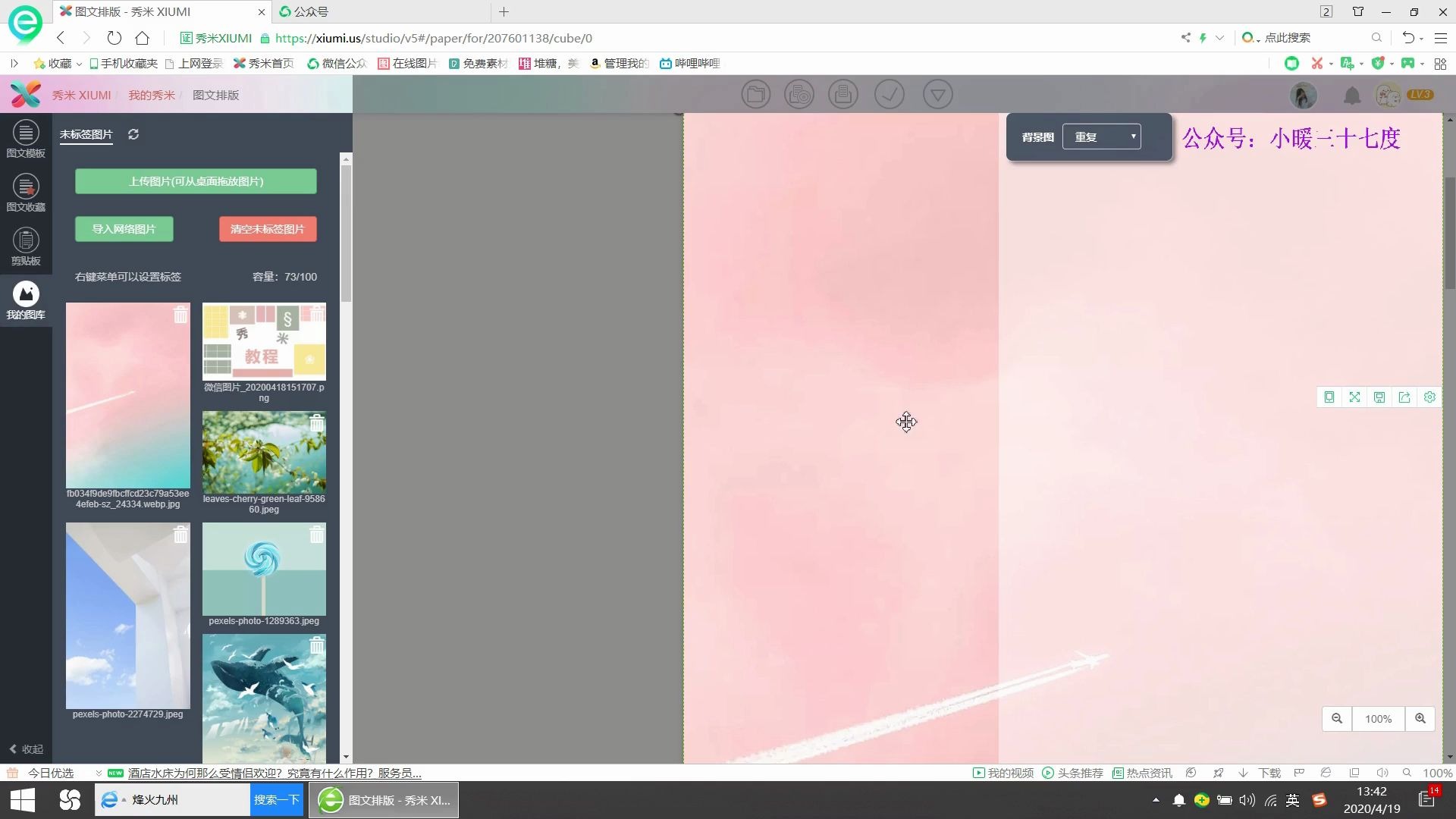Click the checkmark icon in top toolbar
This screenshot has width=1456, height=819.
tap(889, 95)
